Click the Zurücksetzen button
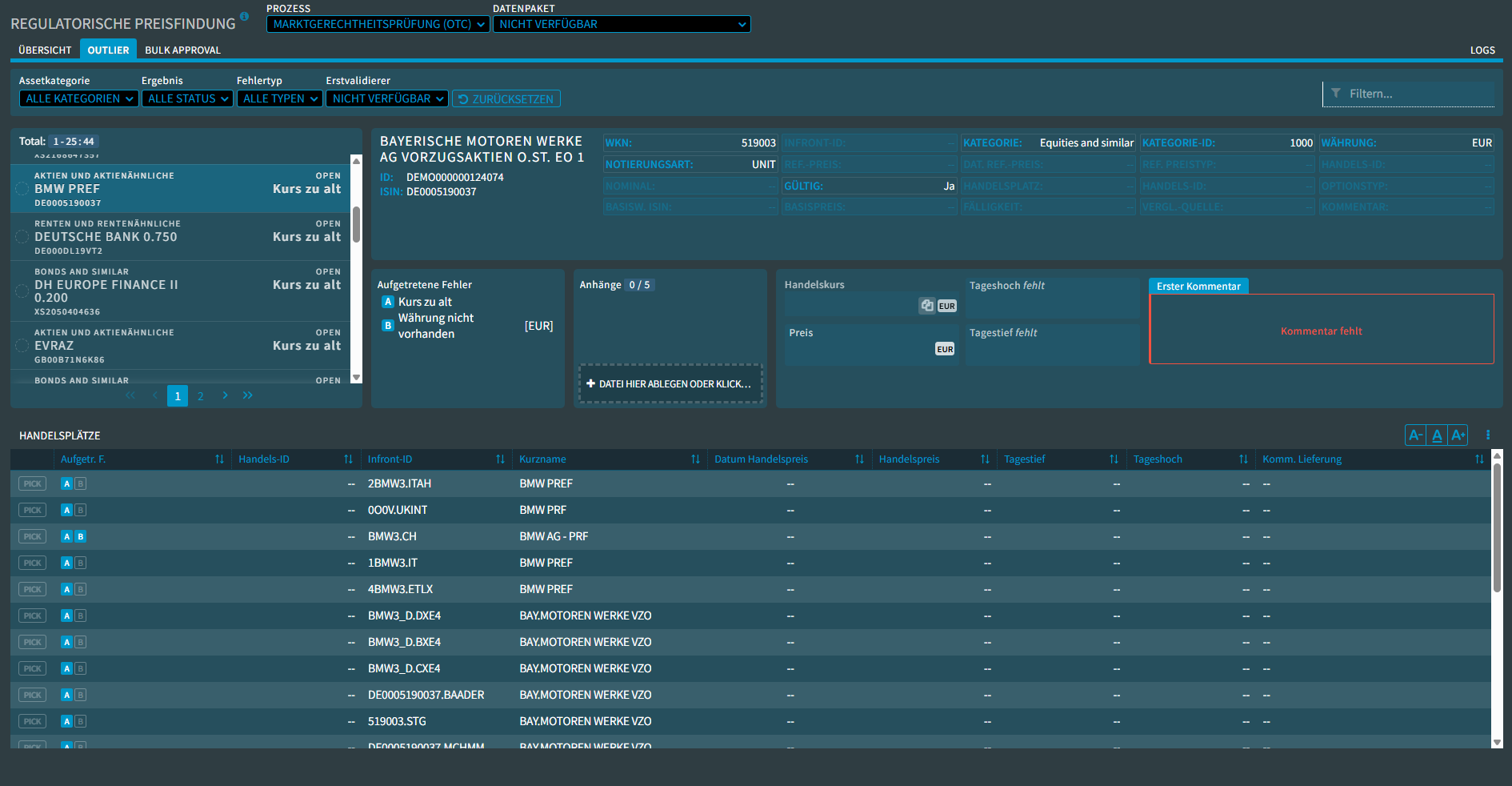The height and width of the screenshot is (786, 1512). [506, 98]
